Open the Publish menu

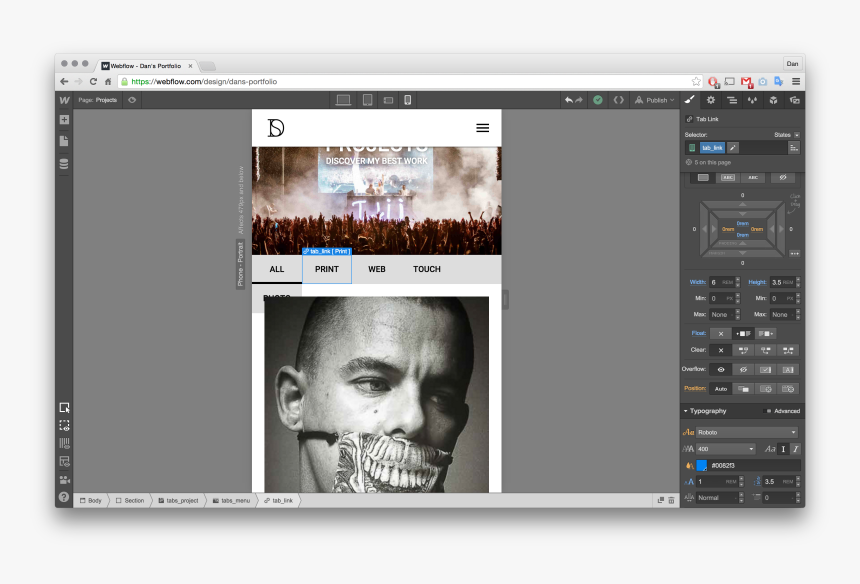657,100
